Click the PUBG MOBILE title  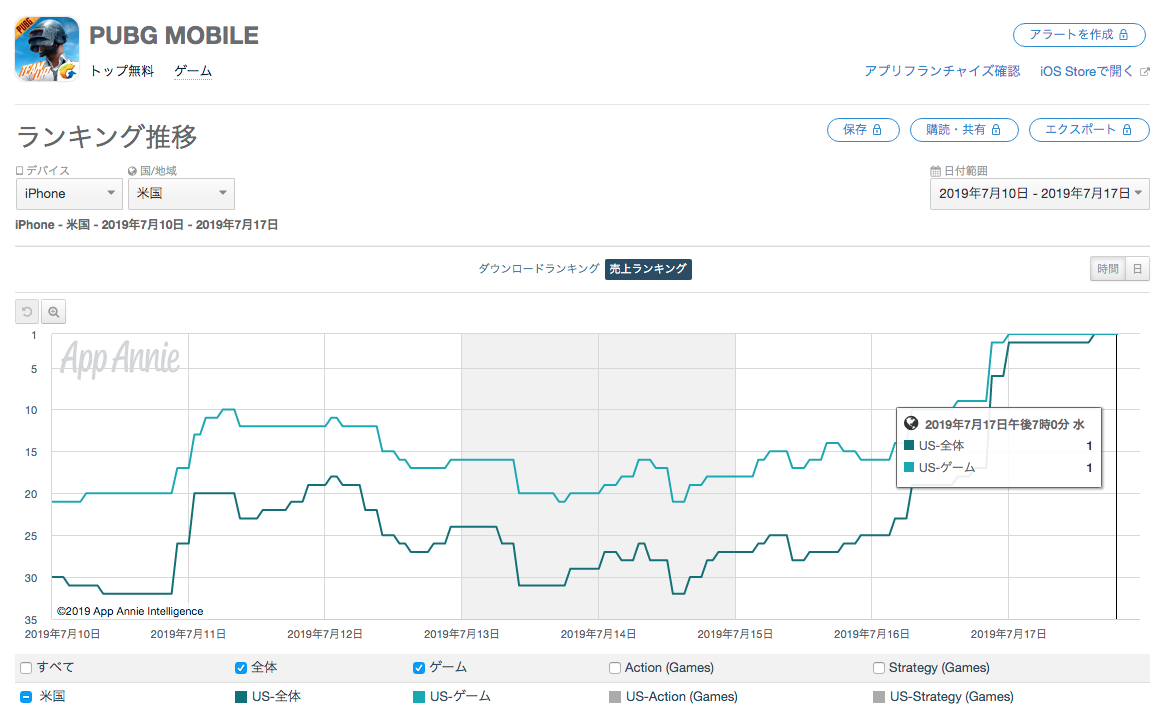(174, 35)
